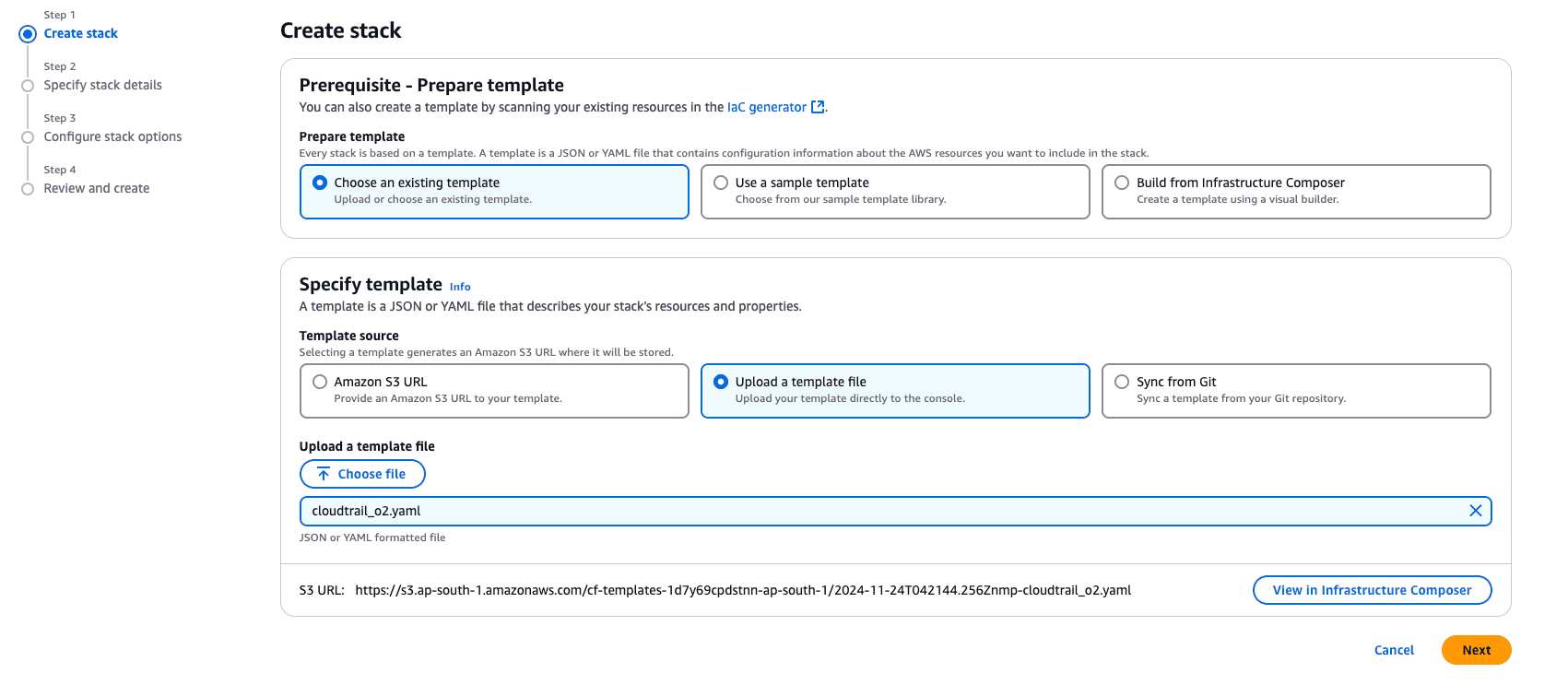Viewport: 1568px width, 697px height.
Task: Click Next to proceed with stack creation
Action: [1476, 649]
